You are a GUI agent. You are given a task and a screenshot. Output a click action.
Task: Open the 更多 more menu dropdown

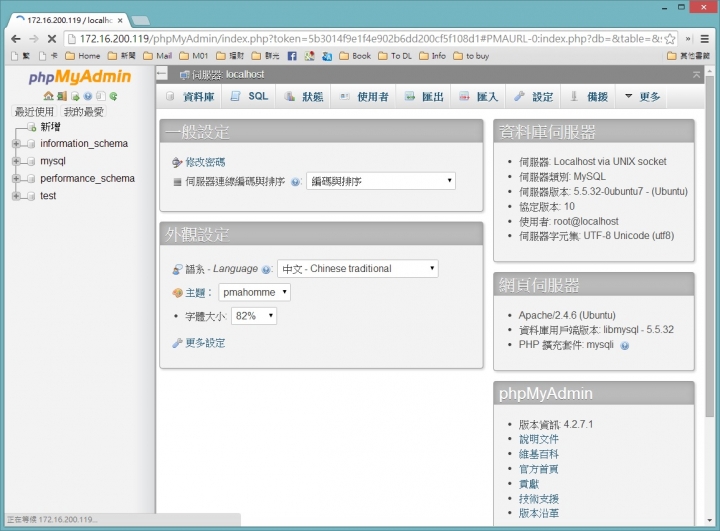coord(643,96)
